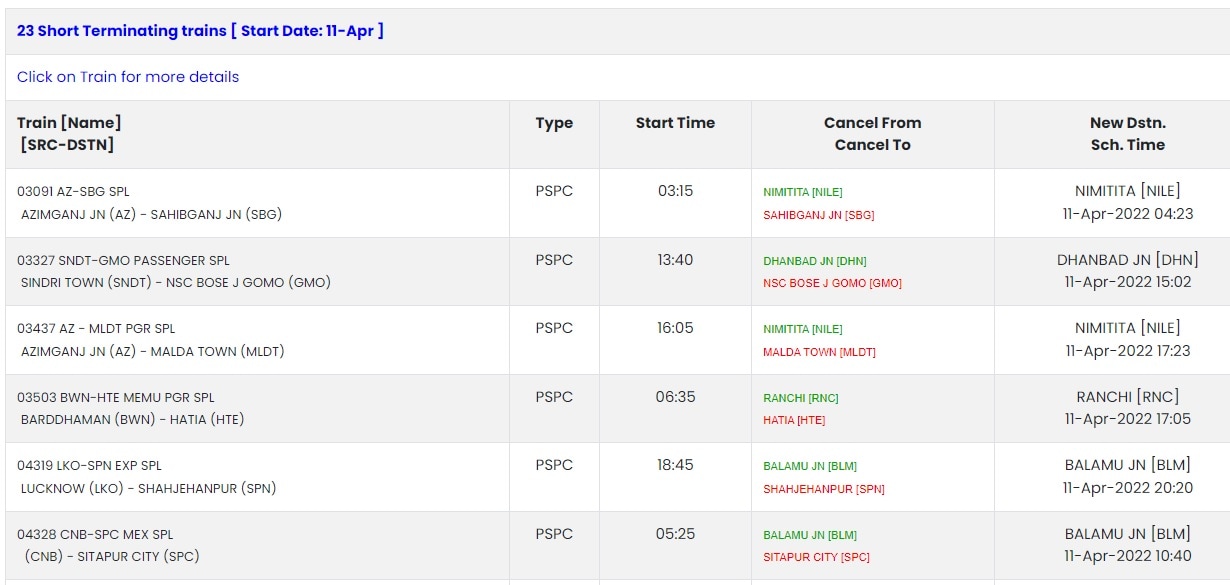This screenshot has height=585, width=1230.
Task: Click DHANBAD JN [DHN] cancel-from station
Action: click(815, 261)
